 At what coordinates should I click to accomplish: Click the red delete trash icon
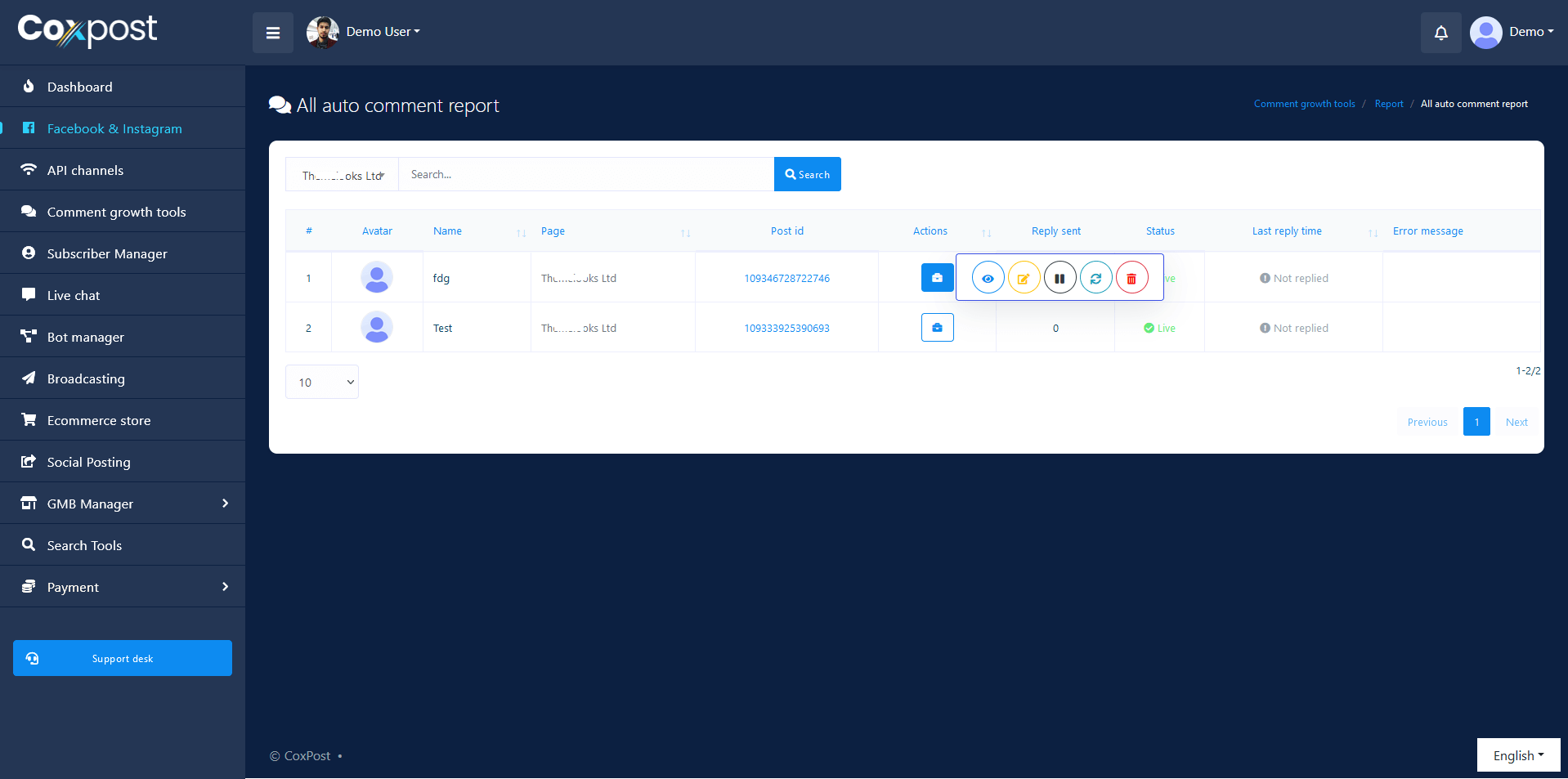[x=1131, y=278]
